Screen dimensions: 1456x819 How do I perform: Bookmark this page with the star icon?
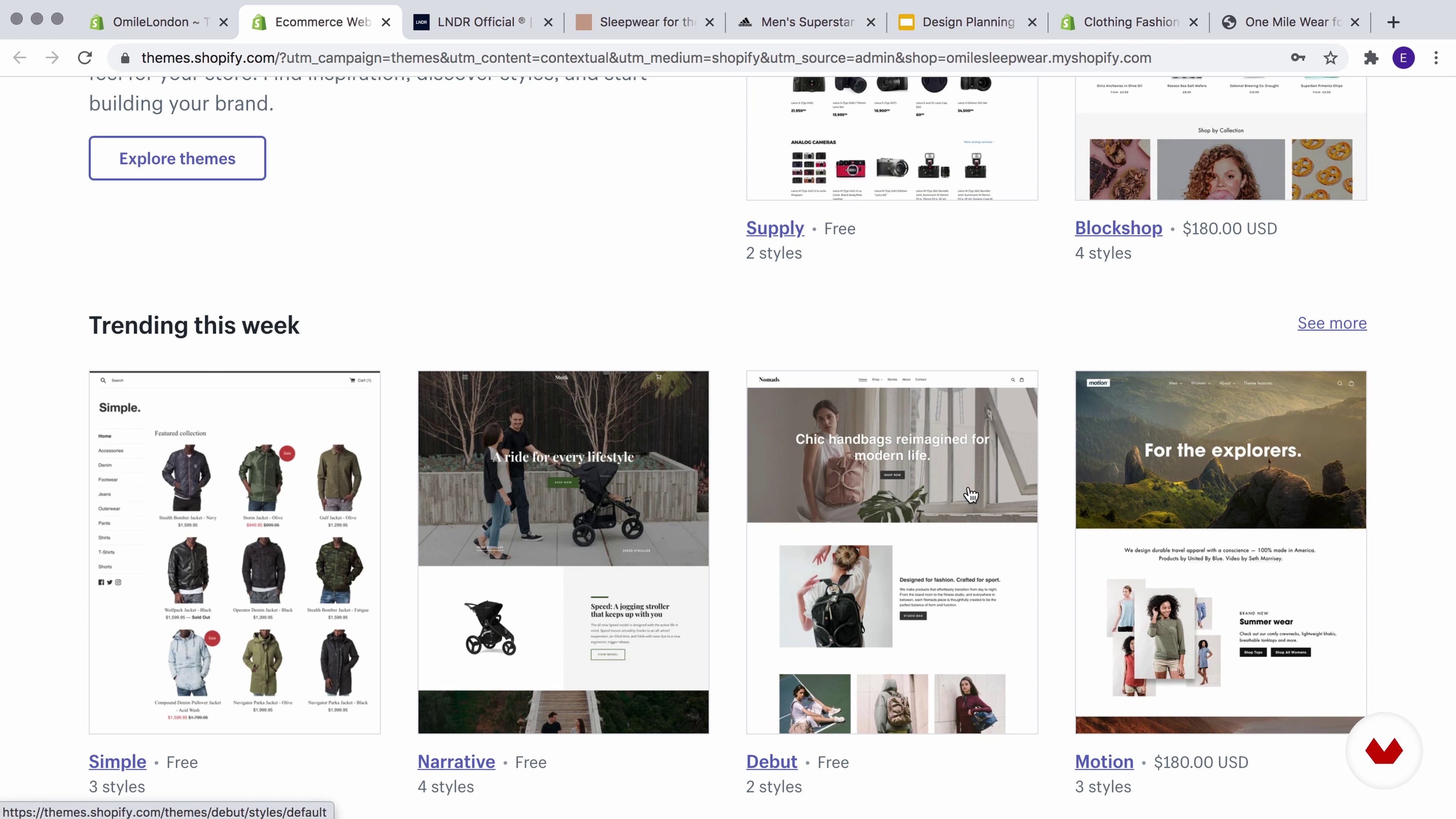[x=1330, y=58]
